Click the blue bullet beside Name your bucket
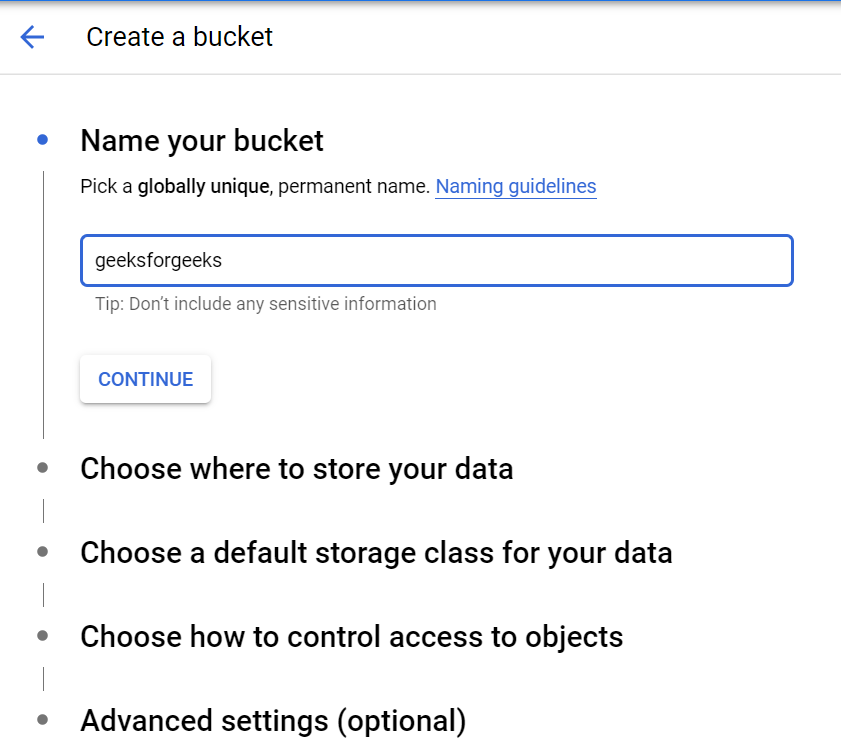The image size is (841, 755). tap(42, 140)
